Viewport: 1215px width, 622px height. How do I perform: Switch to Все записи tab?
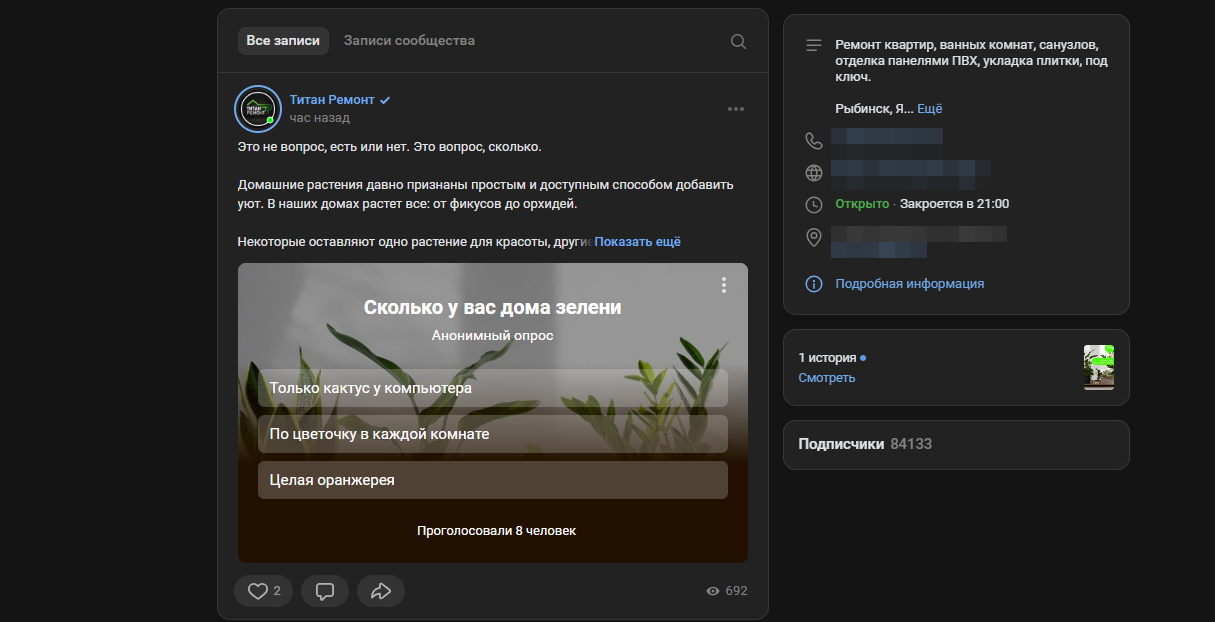(x=283, y=41)
